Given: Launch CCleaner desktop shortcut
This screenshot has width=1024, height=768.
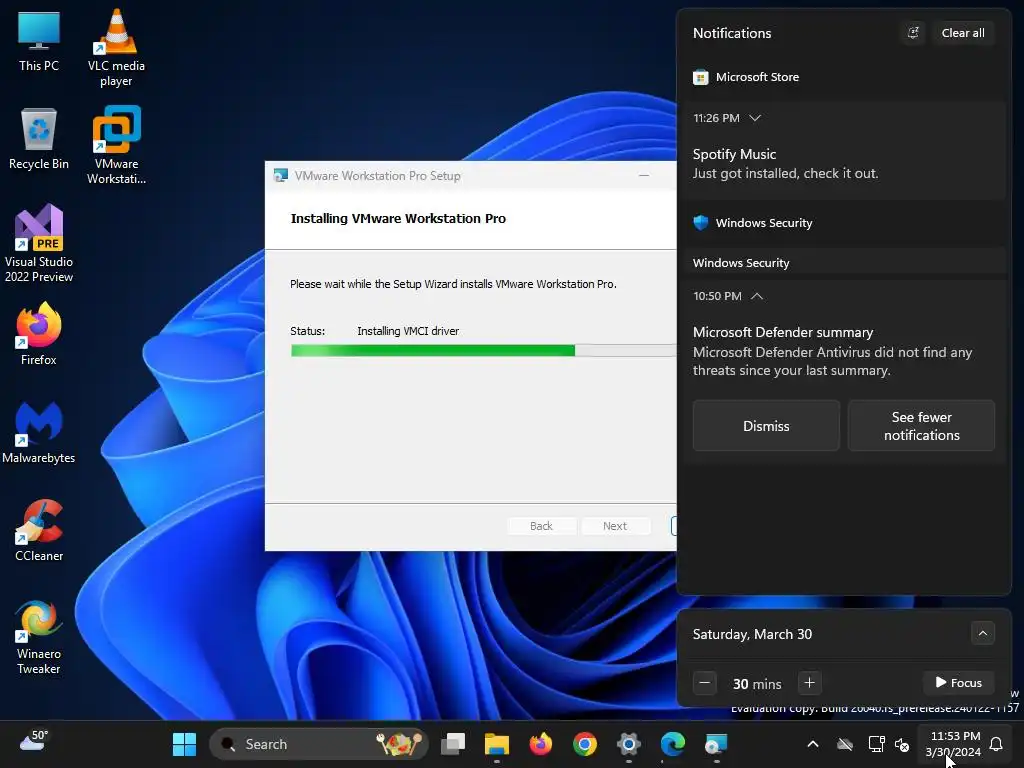Looking at the screenshot, I should 39,530.
